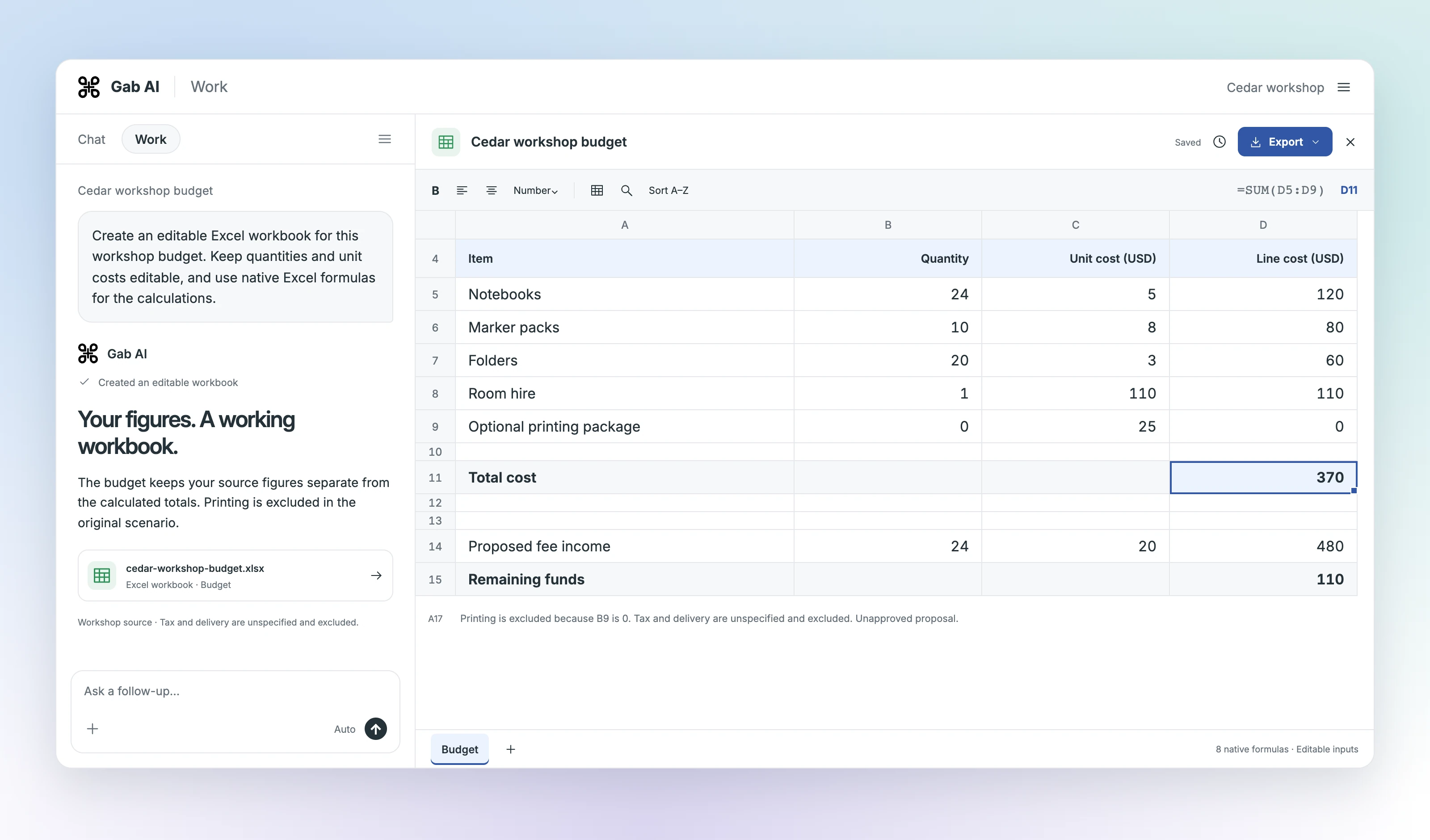Screen dimensions: 1430x840
Task: Close the spreadsheet preview panel
Action: [1350, 142]
